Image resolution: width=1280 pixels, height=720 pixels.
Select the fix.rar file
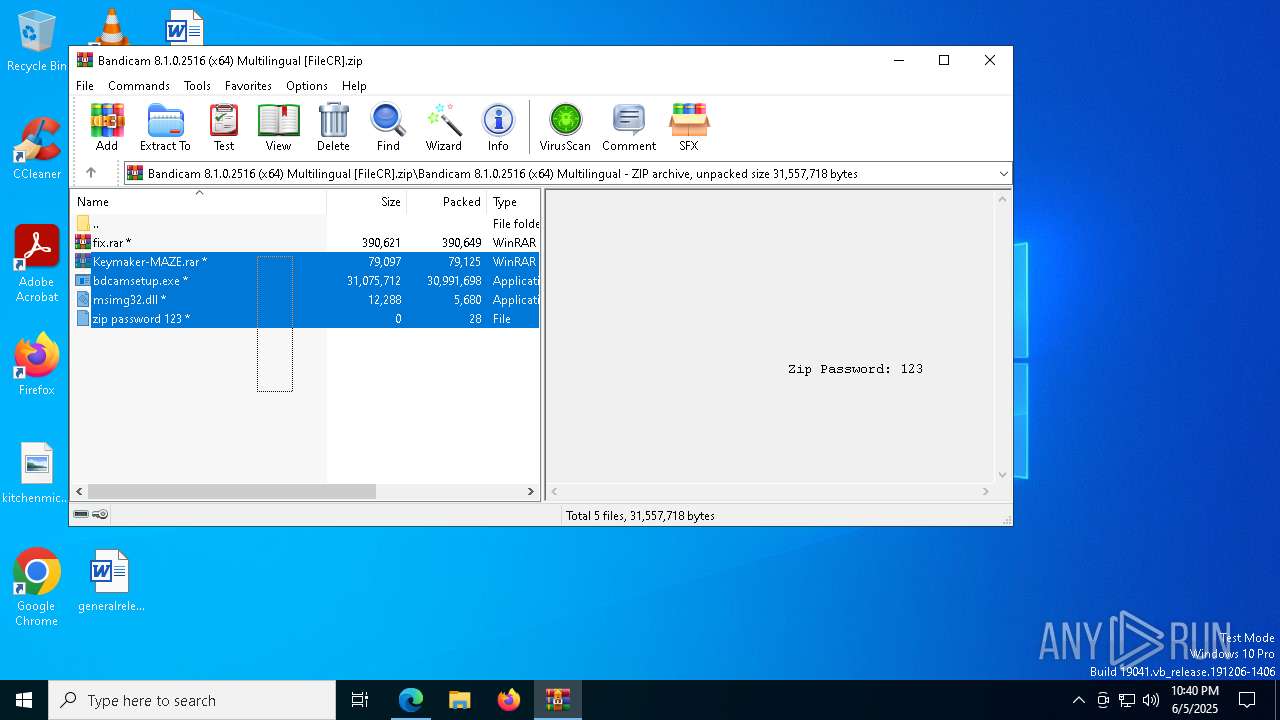305,243
